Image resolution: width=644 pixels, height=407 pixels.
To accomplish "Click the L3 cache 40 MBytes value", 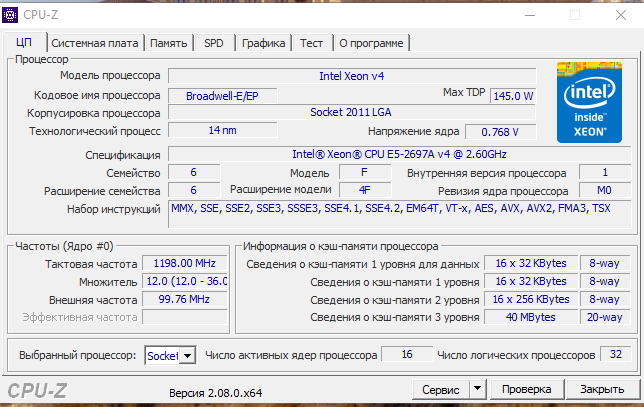I will tap(531, 317).
